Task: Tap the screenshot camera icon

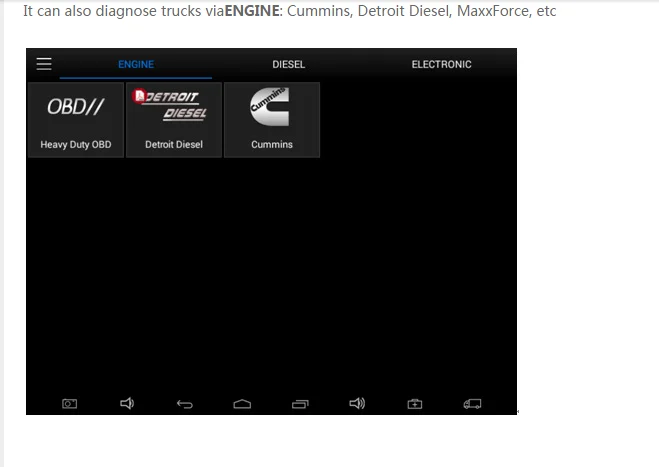Action: (x=69, y=404)
